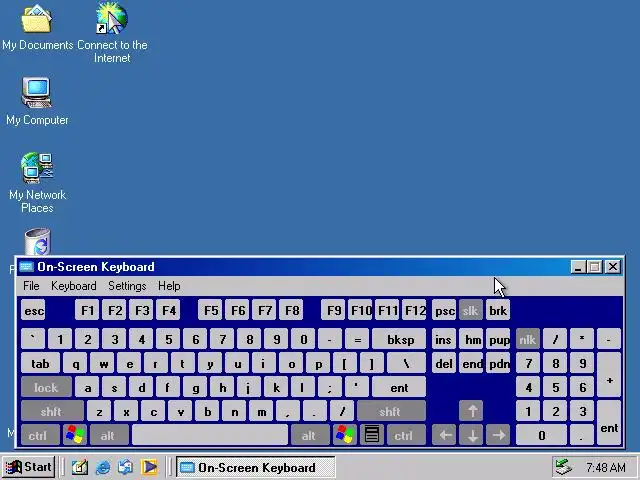Open the Settings menu
Image resolution: width=640 pixels, height=480 pixels.
click(127, 286)
